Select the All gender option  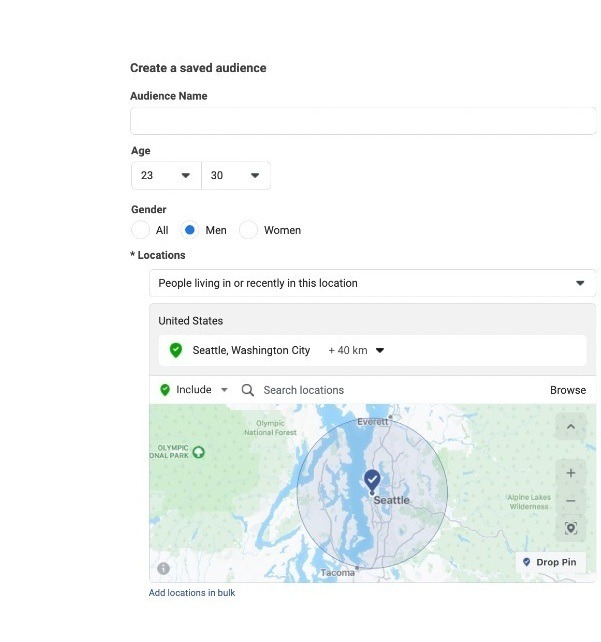141,230
